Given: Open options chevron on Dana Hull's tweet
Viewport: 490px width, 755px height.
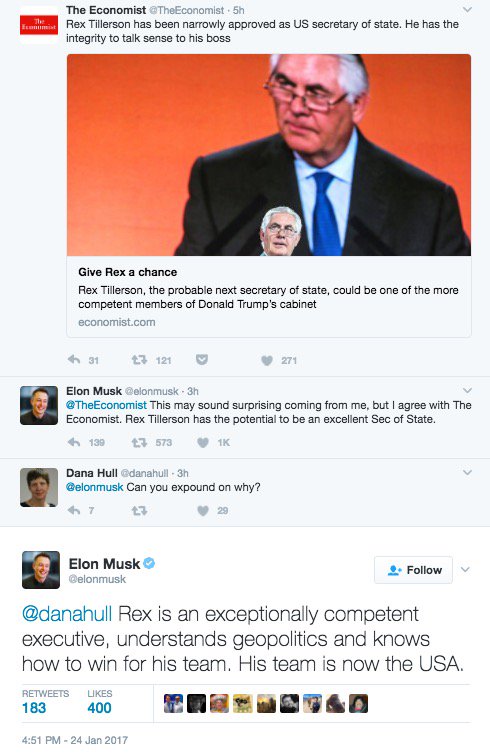Looking at the screenshot, I should [x=467, y=472].
